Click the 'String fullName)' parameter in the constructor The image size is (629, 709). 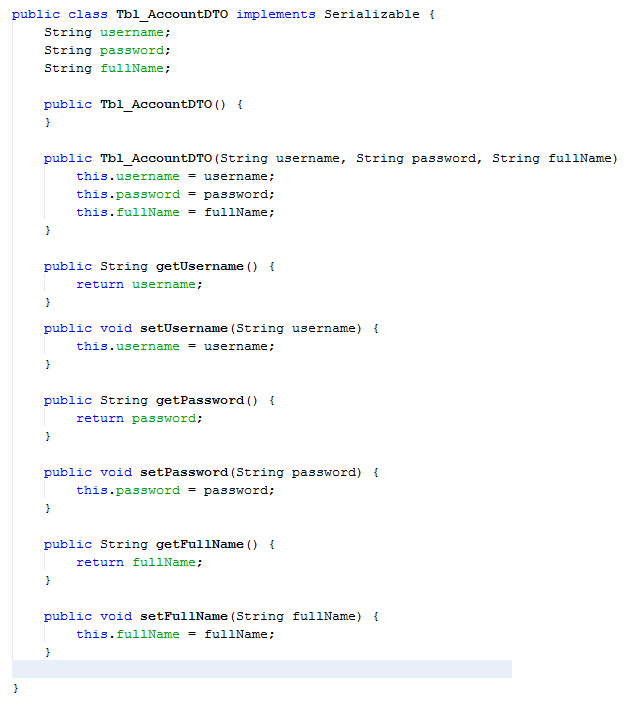coord(555,159)
